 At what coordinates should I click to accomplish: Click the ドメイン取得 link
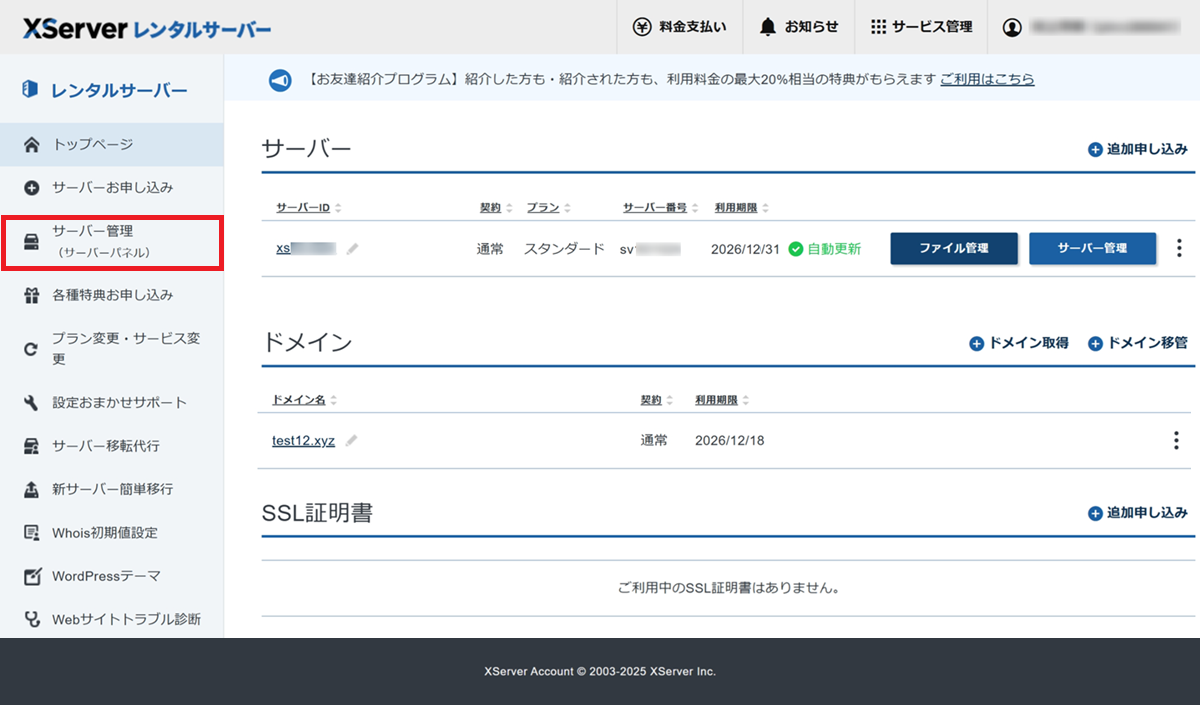(x=1019, y=343)
